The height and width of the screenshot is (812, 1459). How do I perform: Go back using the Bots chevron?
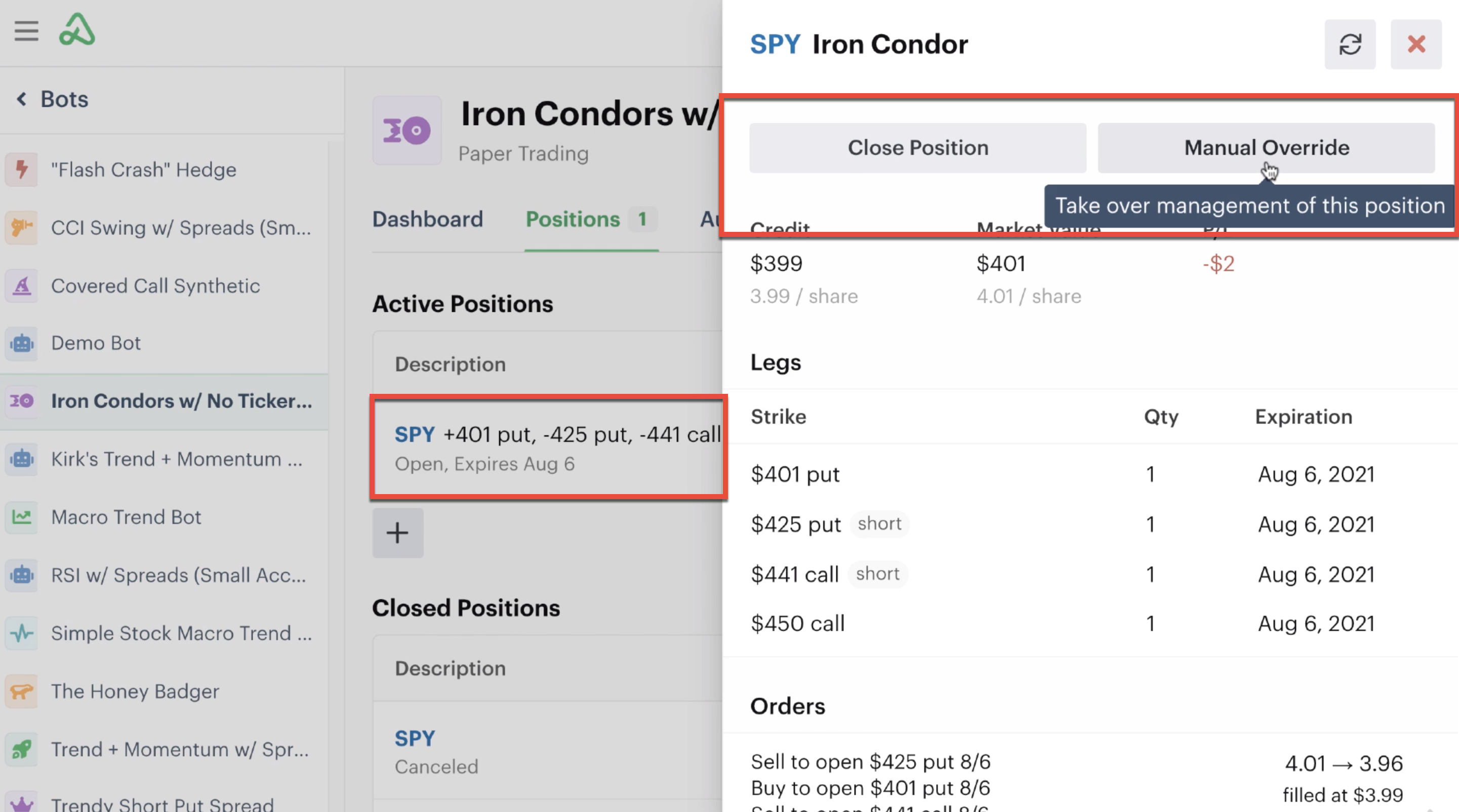click(22, 100)
